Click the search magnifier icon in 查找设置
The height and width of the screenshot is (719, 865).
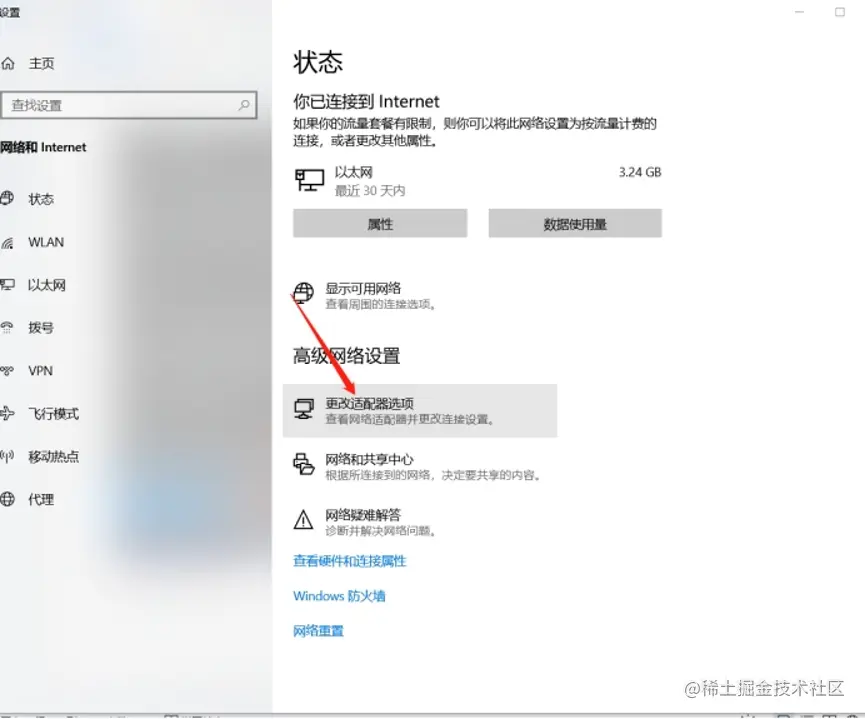[244, 105]
